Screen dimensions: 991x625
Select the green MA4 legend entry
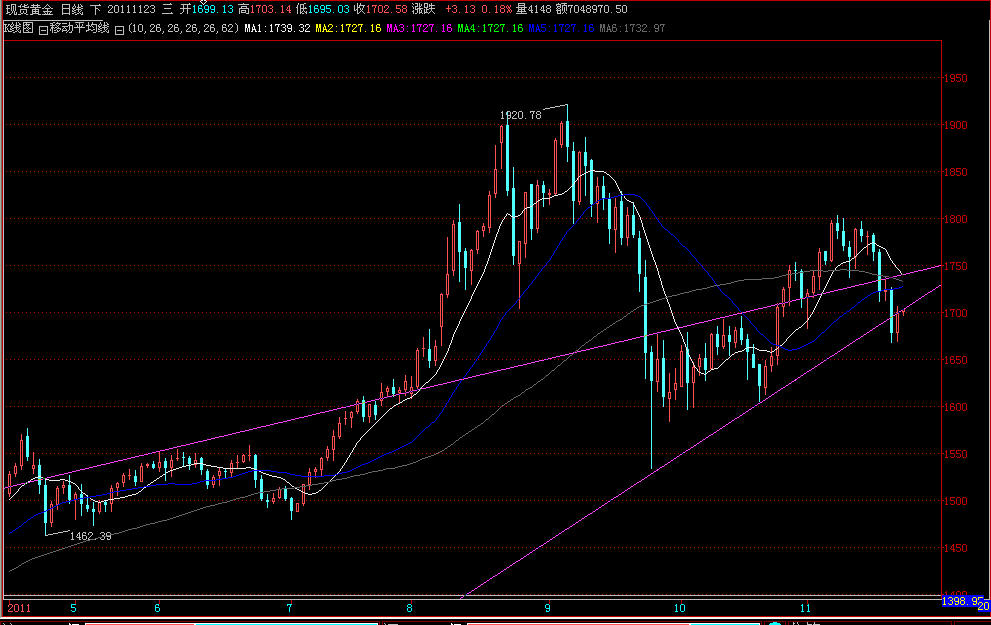(490, 28)
